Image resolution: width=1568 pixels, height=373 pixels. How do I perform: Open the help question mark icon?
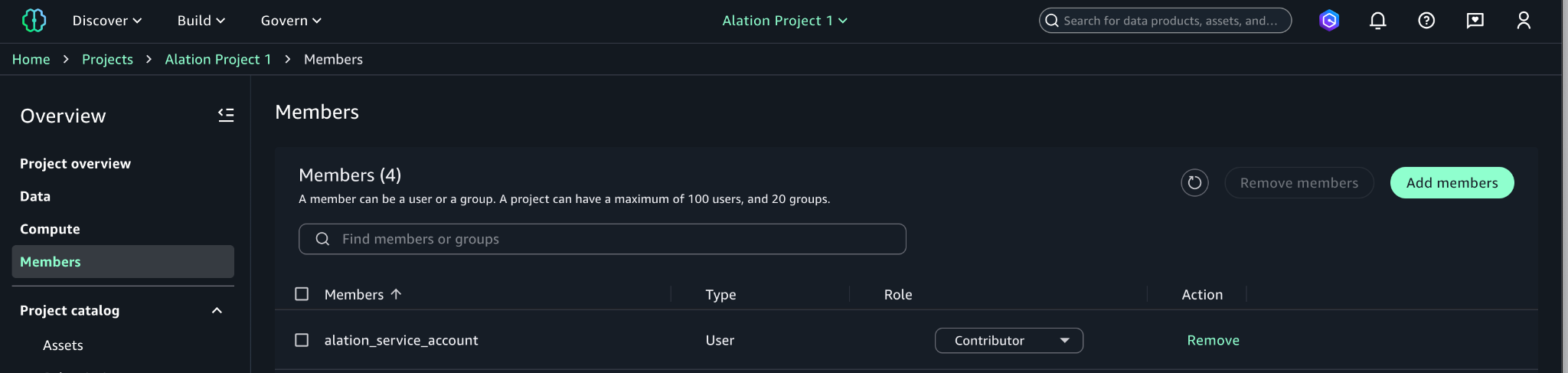click(1426, 21)
